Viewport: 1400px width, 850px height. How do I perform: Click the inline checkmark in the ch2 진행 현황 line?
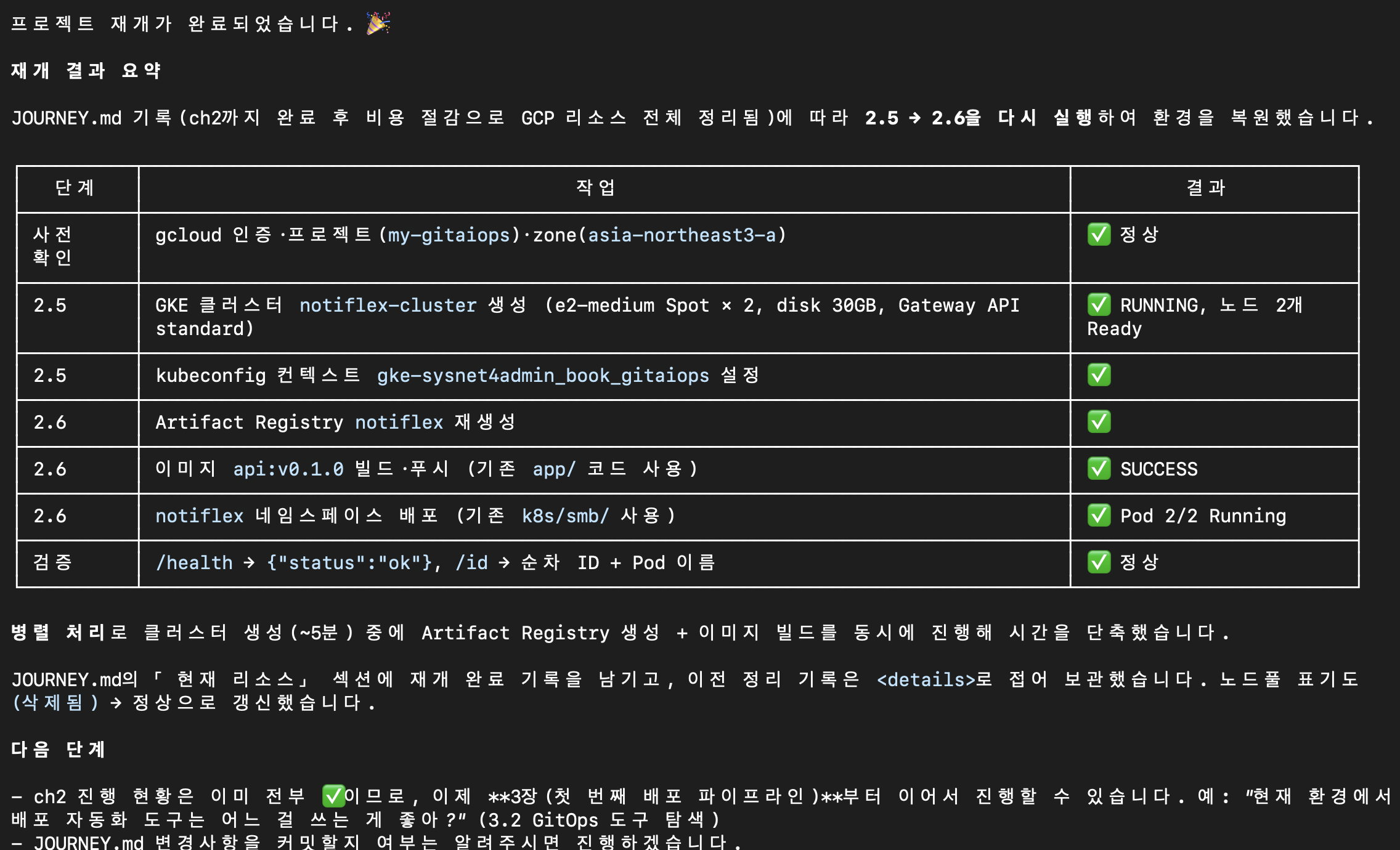pos(333,796)
